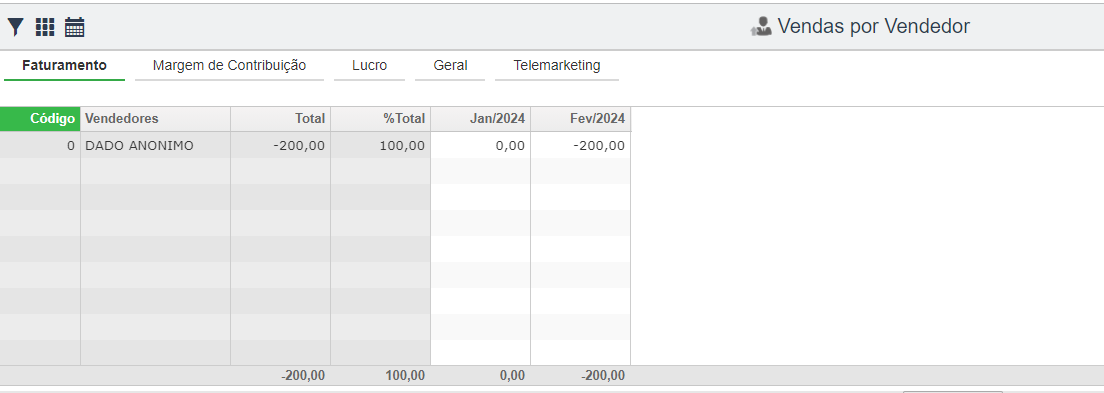Click the %Total cell showing 100,00

380,145
